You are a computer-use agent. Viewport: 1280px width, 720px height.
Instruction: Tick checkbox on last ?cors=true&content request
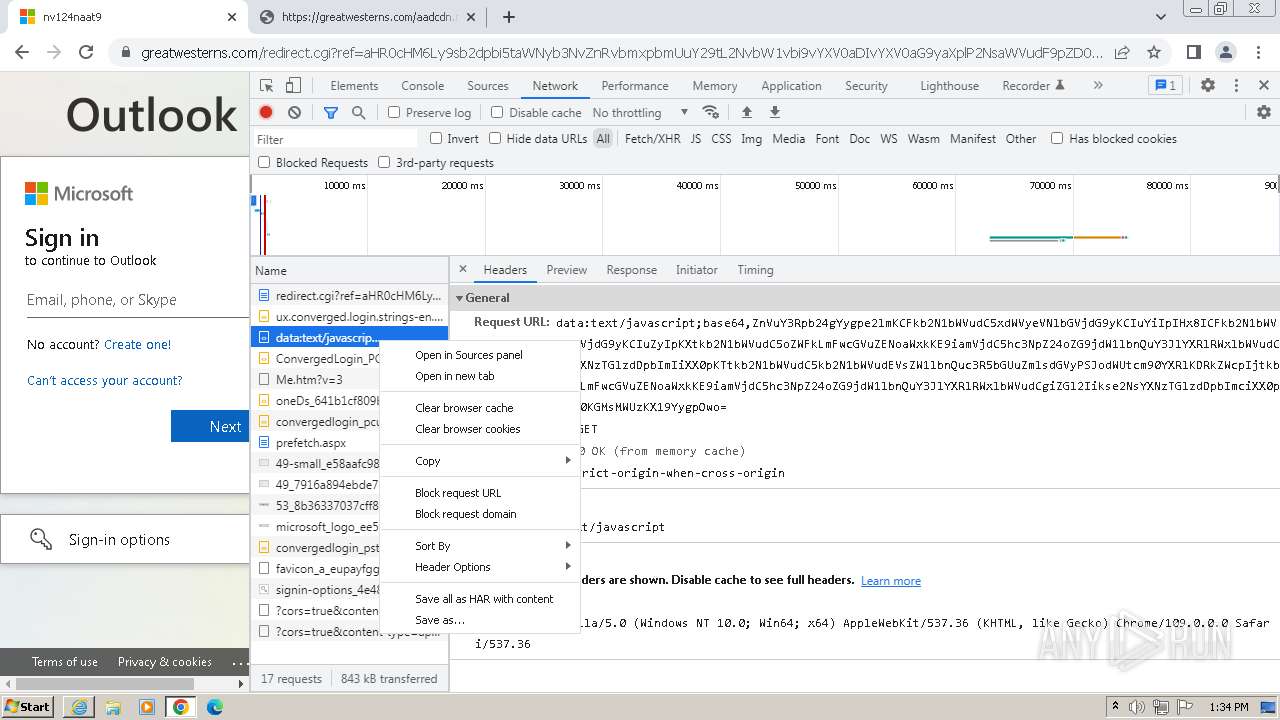tap(264, 631)
